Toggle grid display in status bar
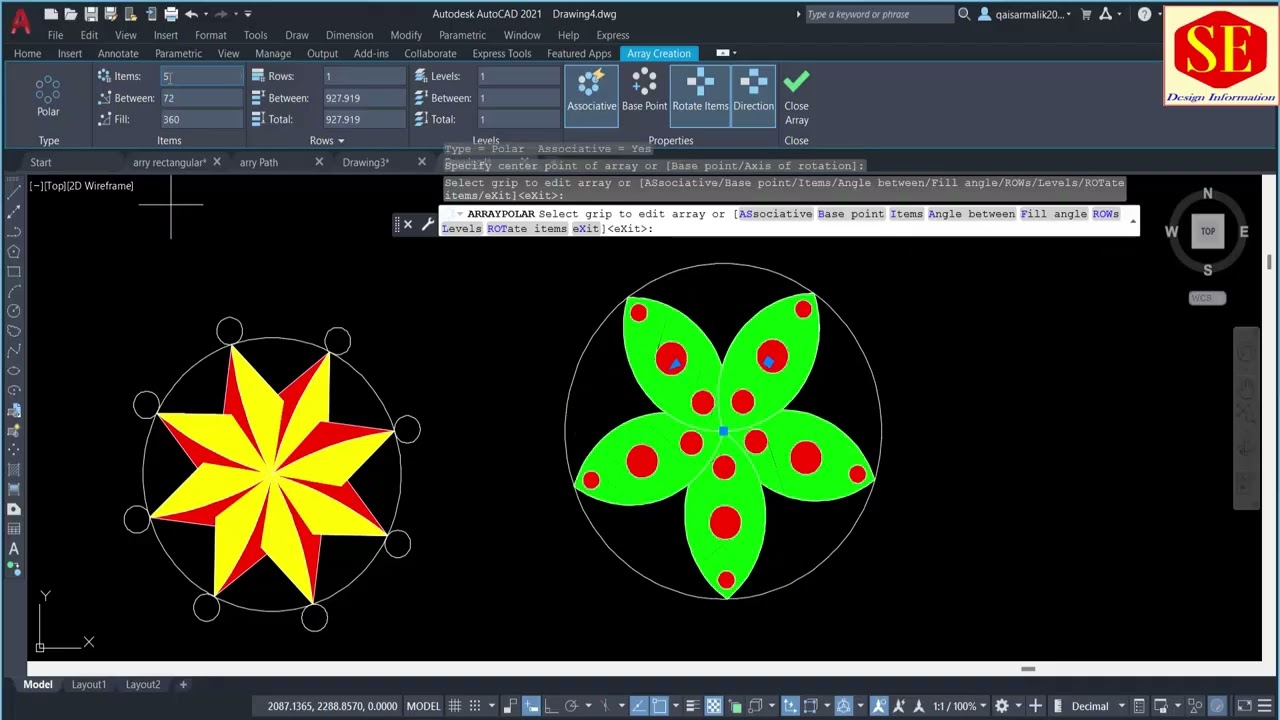The height and width of the screenshot is (720, 1280). coord(455,706)
